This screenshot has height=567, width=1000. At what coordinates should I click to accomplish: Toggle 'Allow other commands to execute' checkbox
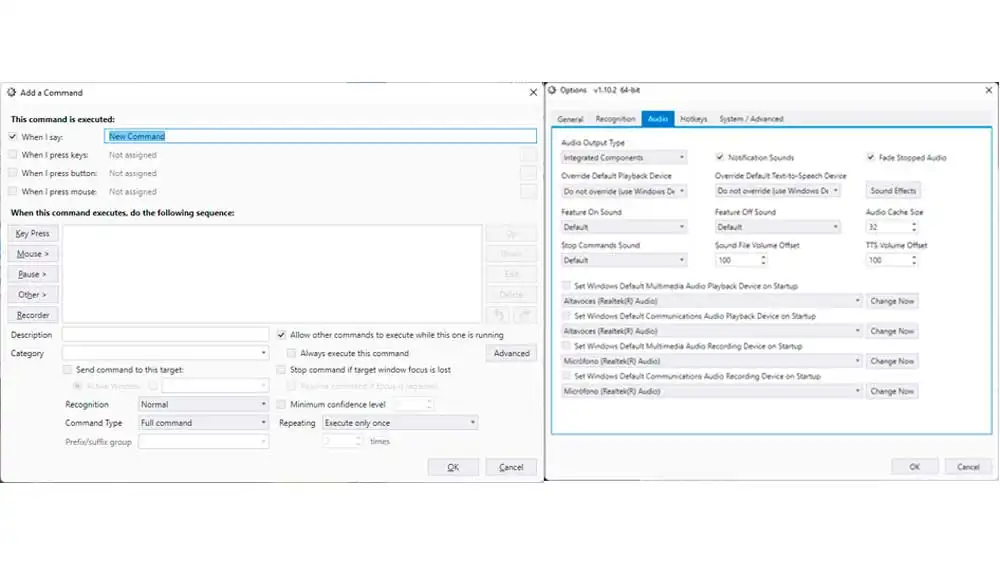[281, 334]
